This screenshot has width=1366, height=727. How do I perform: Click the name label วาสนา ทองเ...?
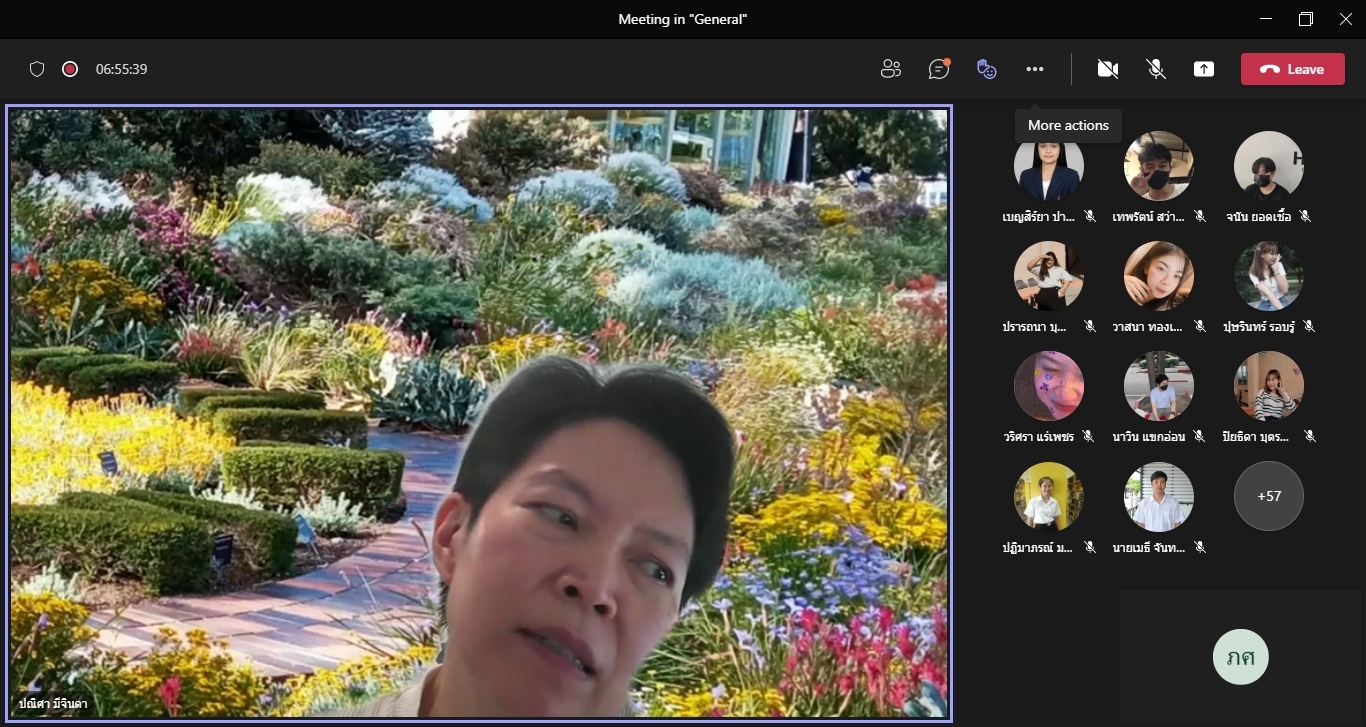[1149, 326]
